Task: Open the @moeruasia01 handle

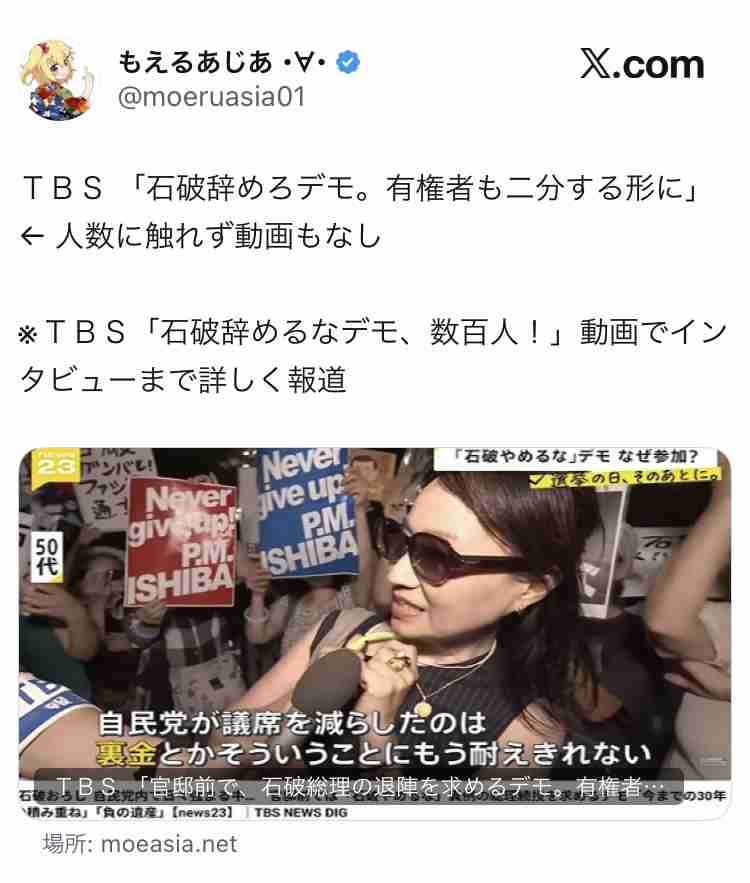Action: (212, 97)
